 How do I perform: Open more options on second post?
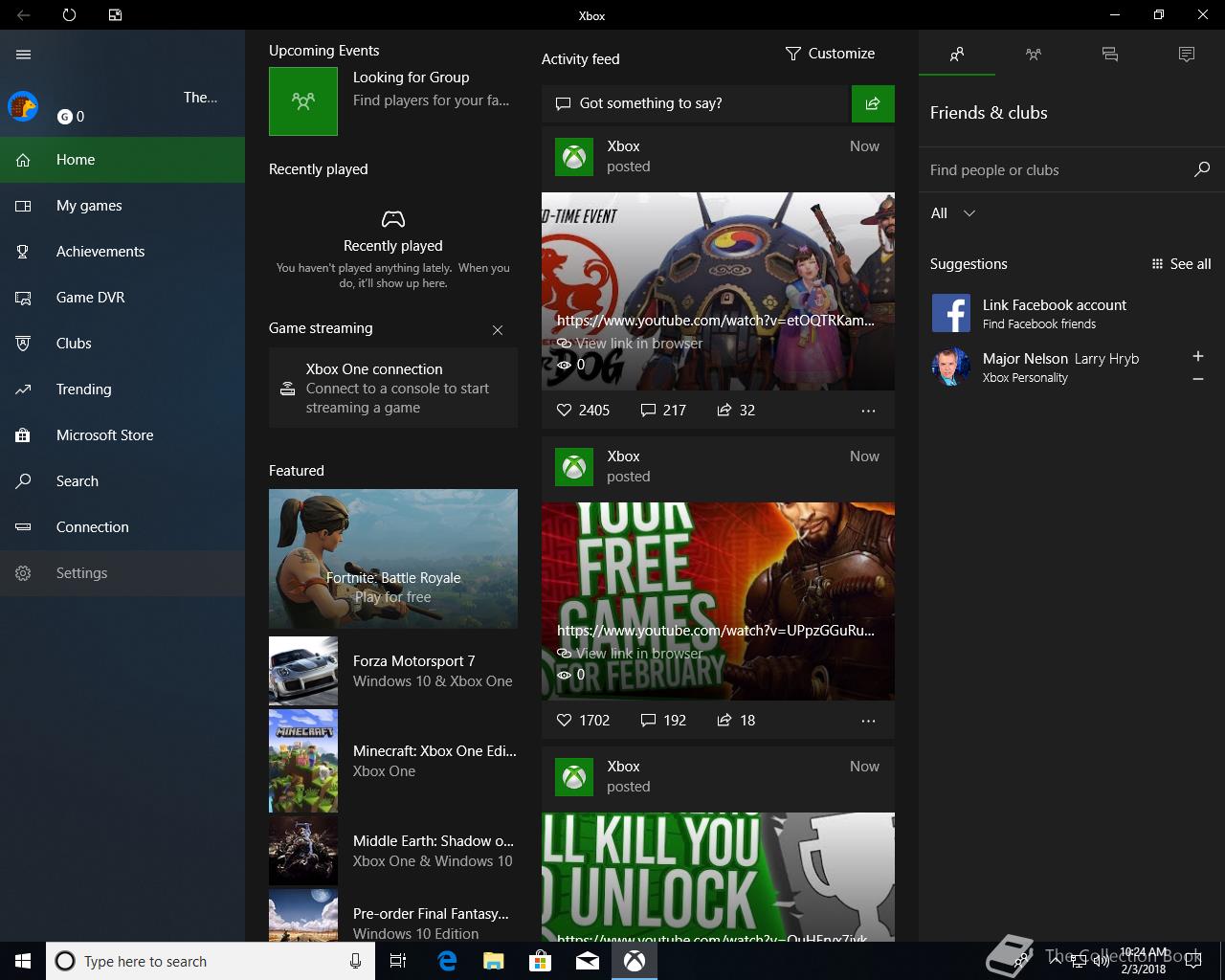coord(868,721)
